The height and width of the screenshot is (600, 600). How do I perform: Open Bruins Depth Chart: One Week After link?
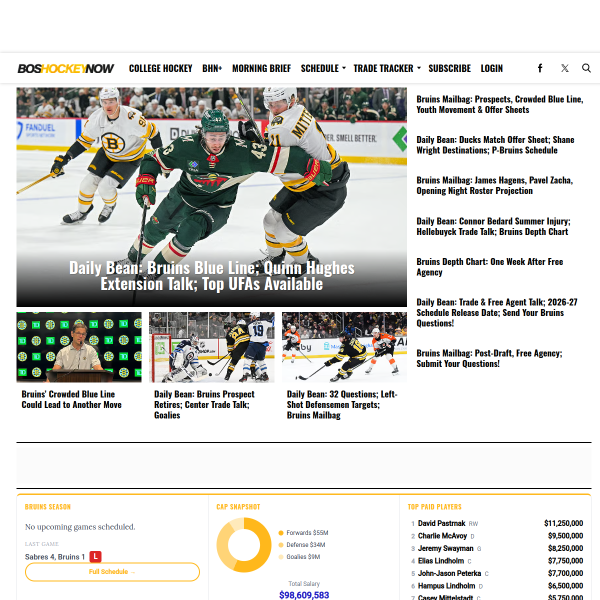(490, 267)
